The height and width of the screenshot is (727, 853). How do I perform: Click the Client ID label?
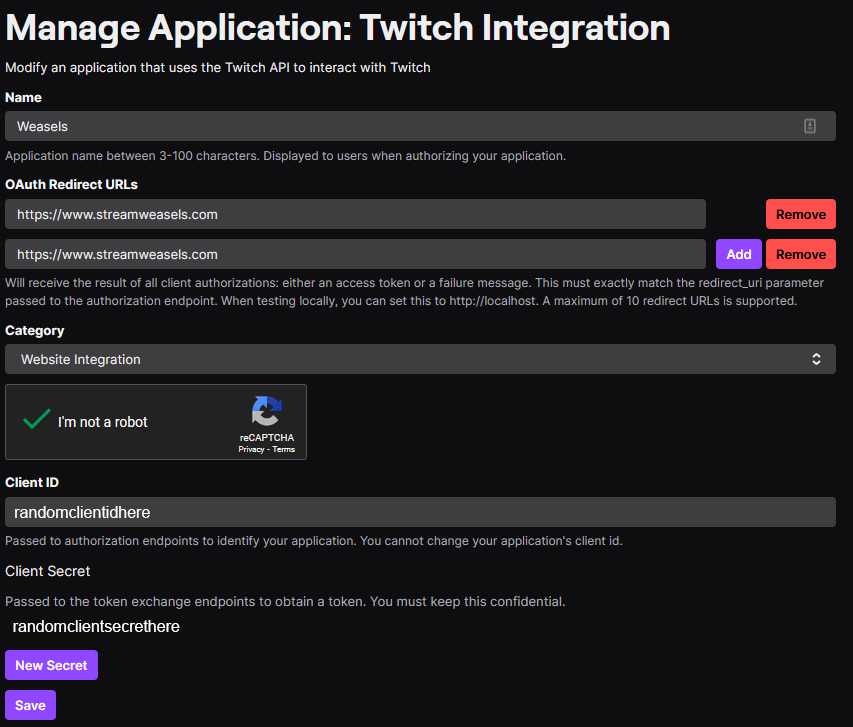coord(32,482)
